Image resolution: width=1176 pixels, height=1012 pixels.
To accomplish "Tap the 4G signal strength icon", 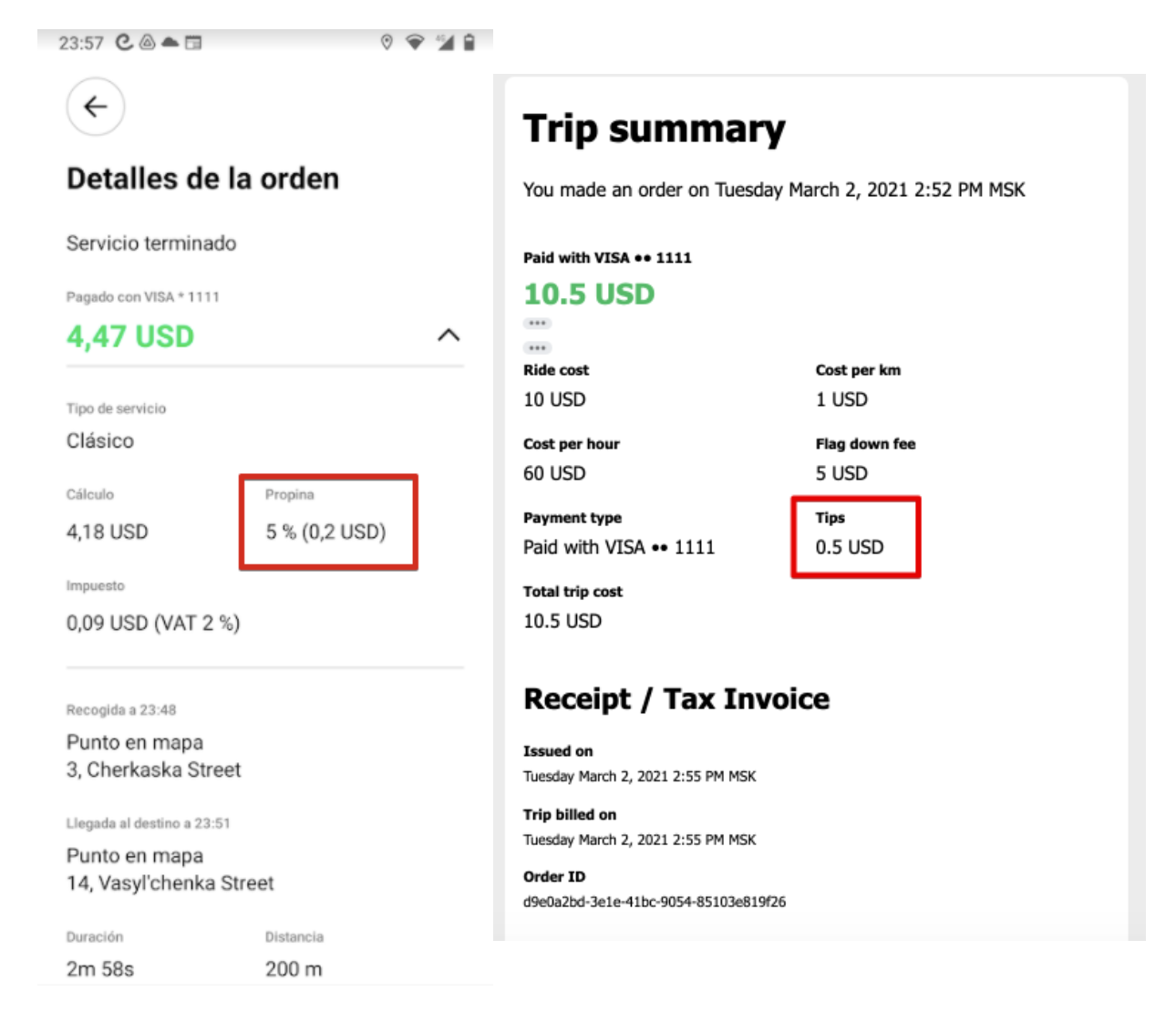I will click(444, 42).
